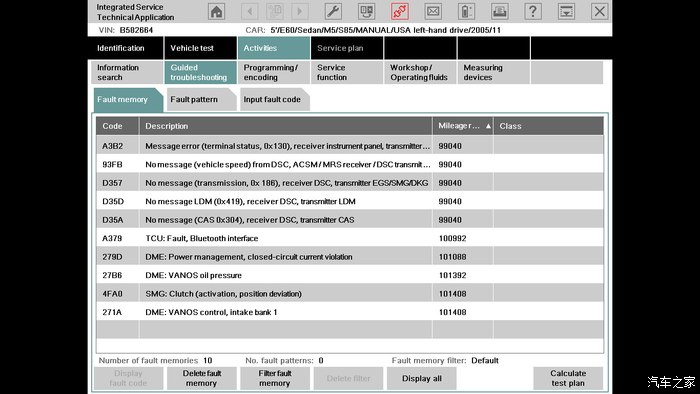700x394 pixels.
Task: Click mileage value 100992
Action: point(452,238)
